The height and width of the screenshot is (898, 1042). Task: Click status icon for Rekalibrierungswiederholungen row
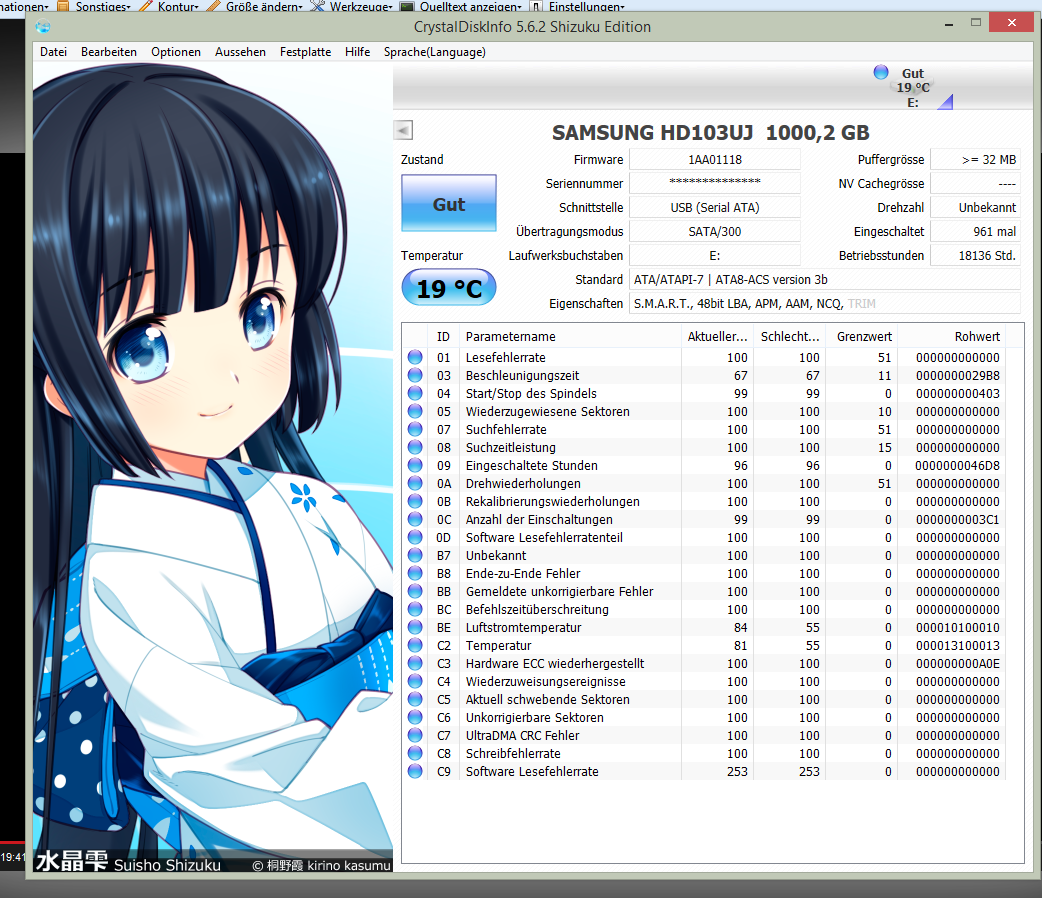coord(415,501)
